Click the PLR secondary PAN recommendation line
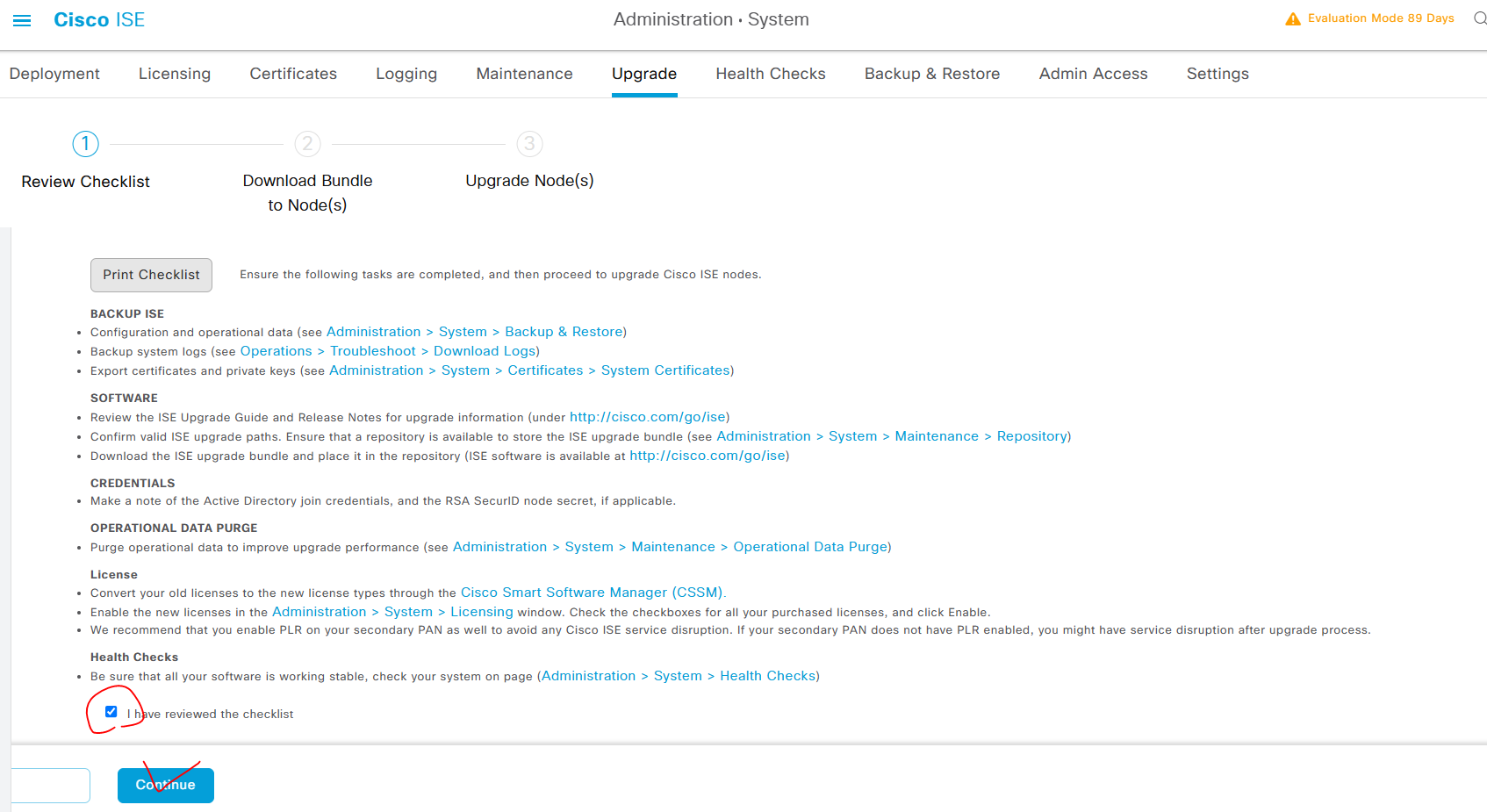This screenshot has width=1487, height=812. coord(730,630)
